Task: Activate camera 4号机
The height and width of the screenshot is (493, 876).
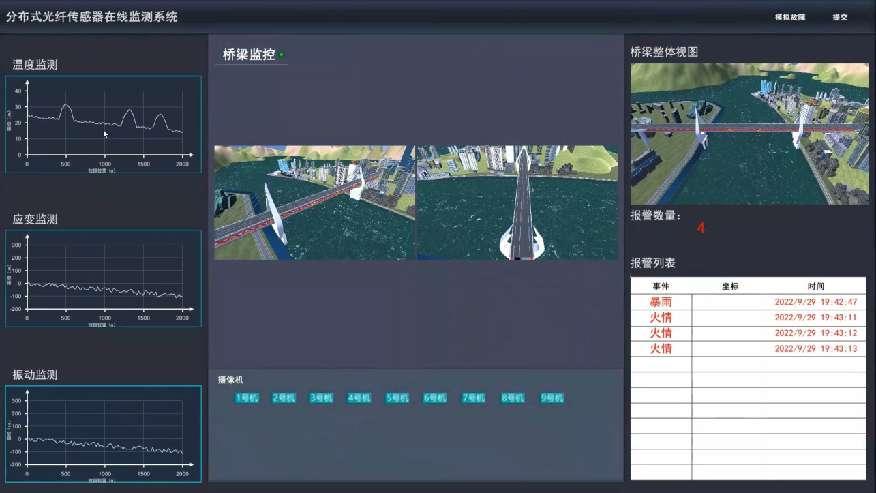Action: tap(360, 397)
